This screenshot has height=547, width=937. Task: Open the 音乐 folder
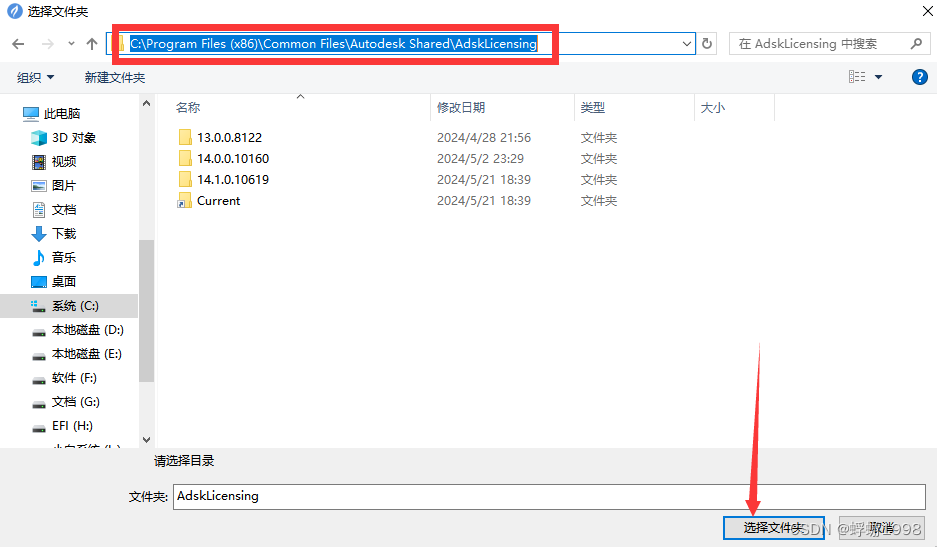click(64, 257)
